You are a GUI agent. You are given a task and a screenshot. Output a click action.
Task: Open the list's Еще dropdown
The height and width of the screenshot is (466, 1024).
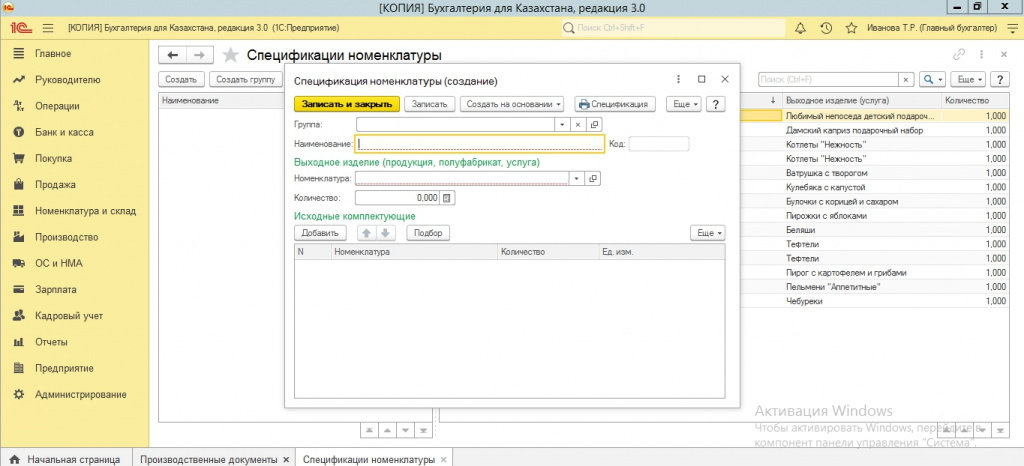[968, 79]
